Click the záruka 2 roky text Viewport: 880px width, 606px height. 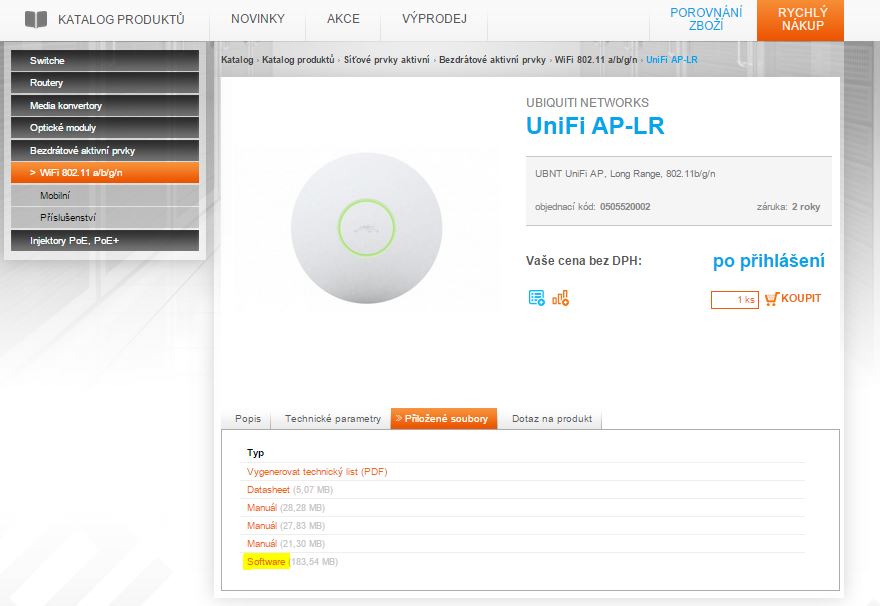tap(788, 206)
